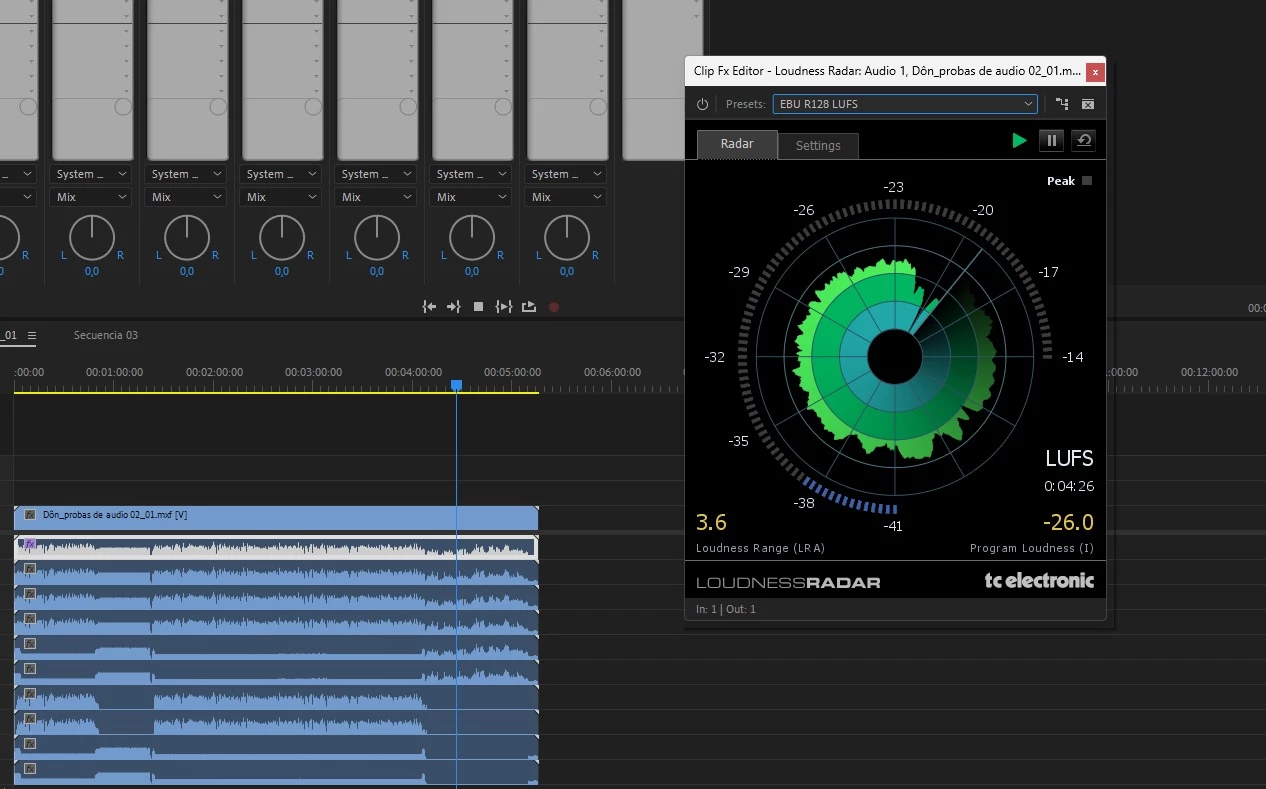Viewport: 1266px width, 789px height.
Task: Select the Dôn_probas de audio 02_01.mxf [V] video clip
Action: tap(276, 516)
